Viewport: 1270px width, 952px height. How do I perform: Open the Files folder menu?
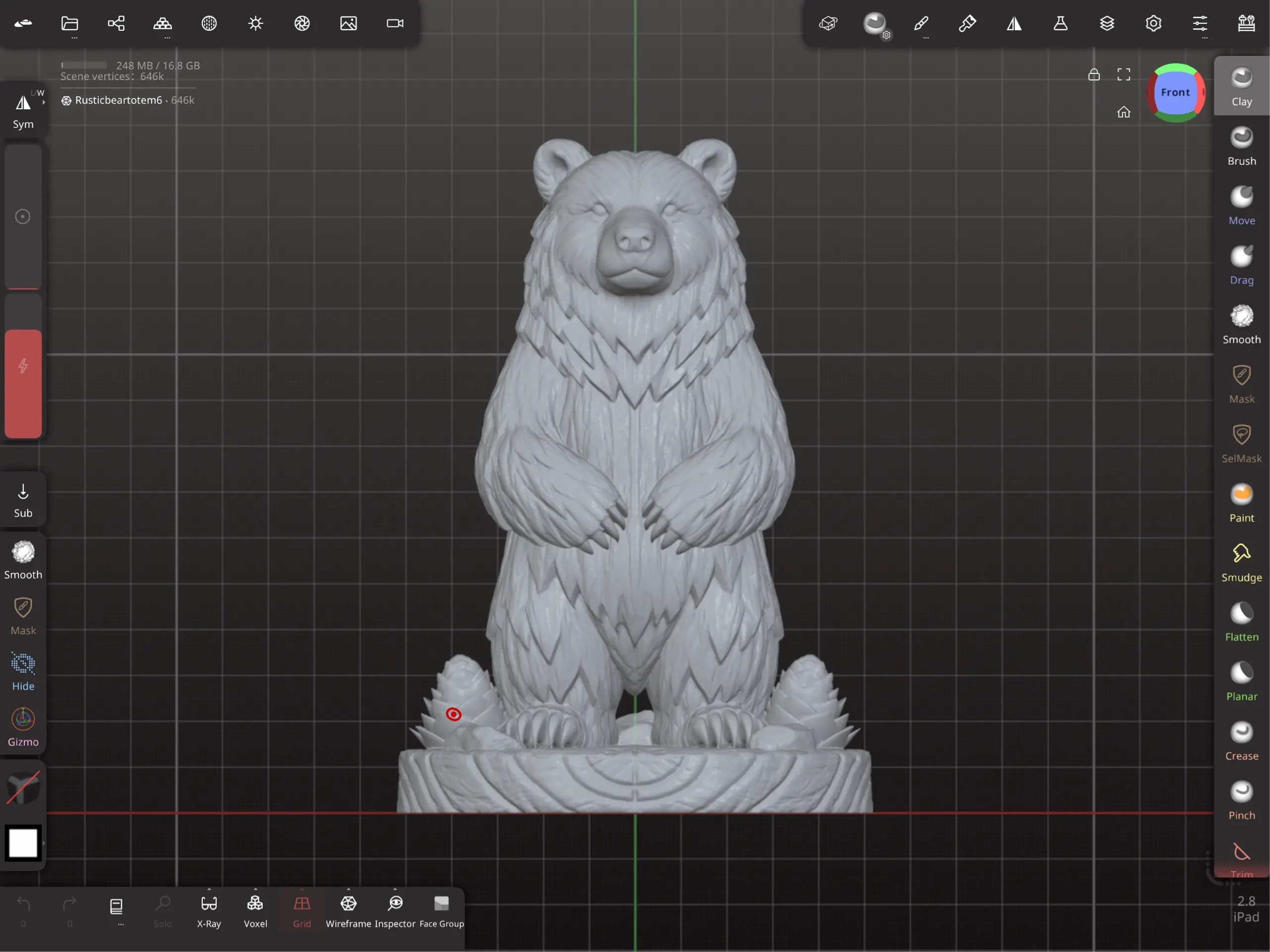point(69,23)
